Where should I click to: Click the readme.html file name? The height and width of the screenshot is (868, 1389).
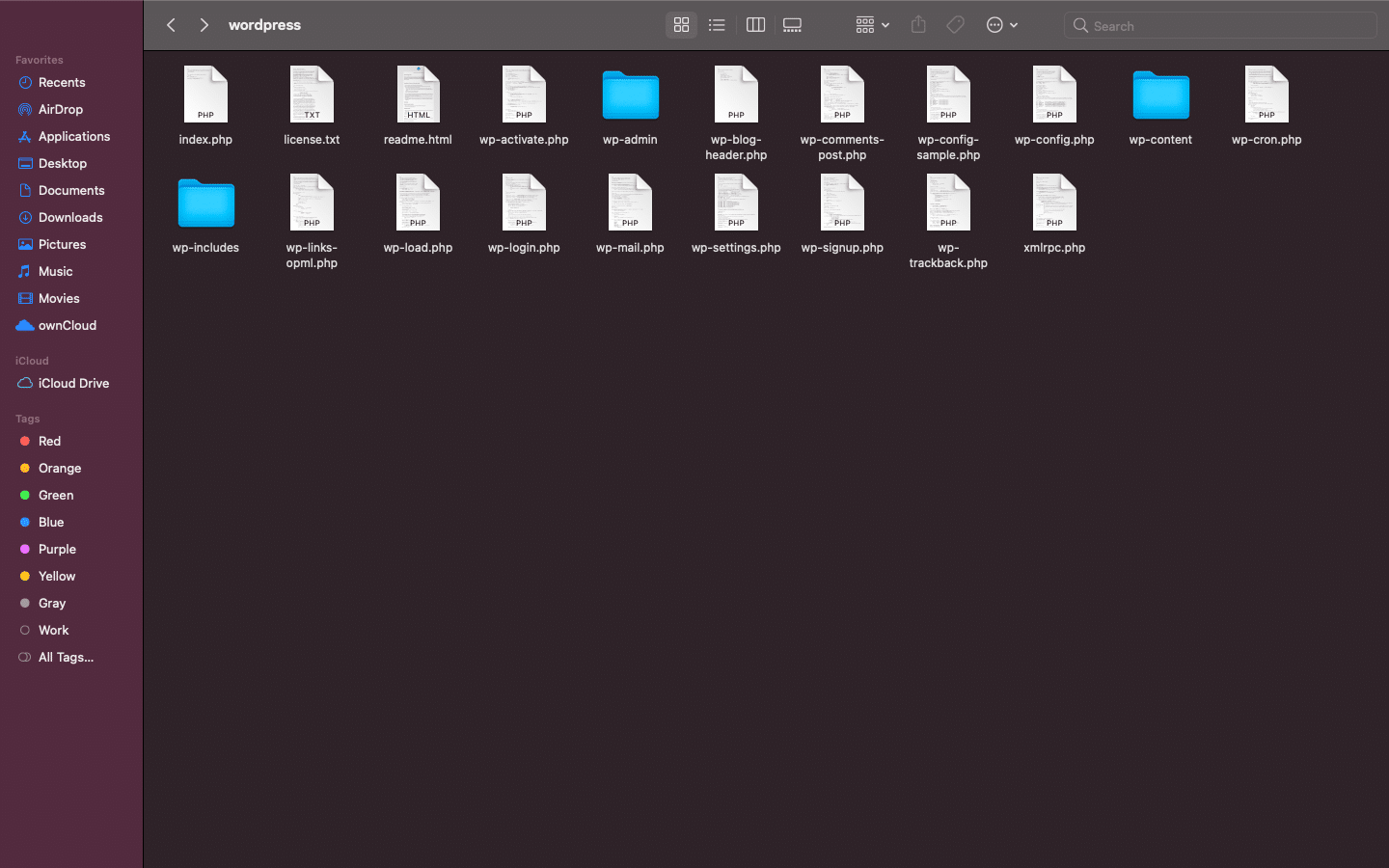coord(418,140)
